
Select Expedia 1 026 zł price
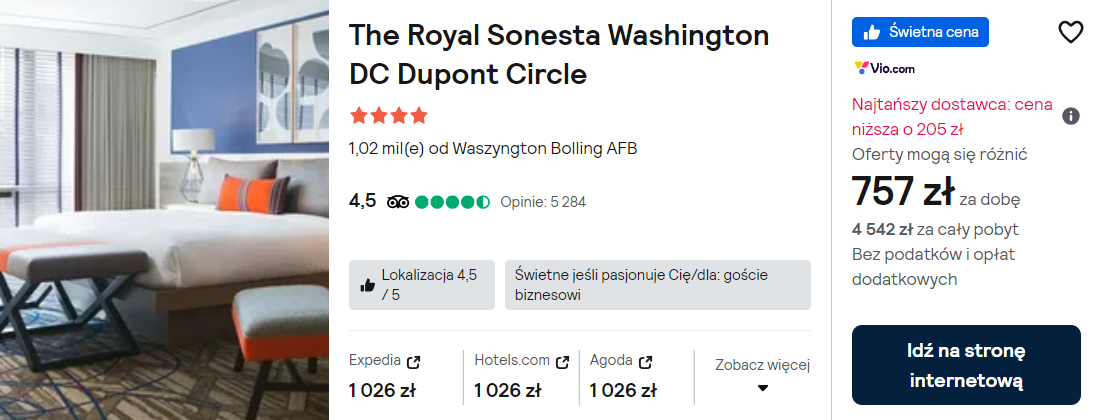[x=382, y=390]
